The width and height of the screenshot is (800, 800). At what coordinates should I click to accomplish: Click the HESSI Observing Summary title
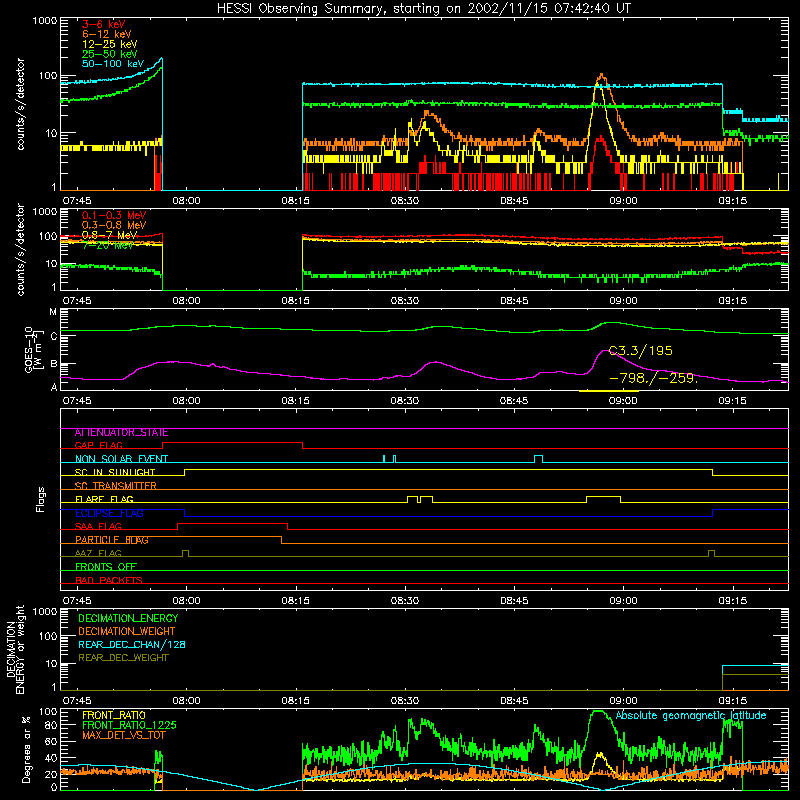pyautogui.click(x=424, y=9)
